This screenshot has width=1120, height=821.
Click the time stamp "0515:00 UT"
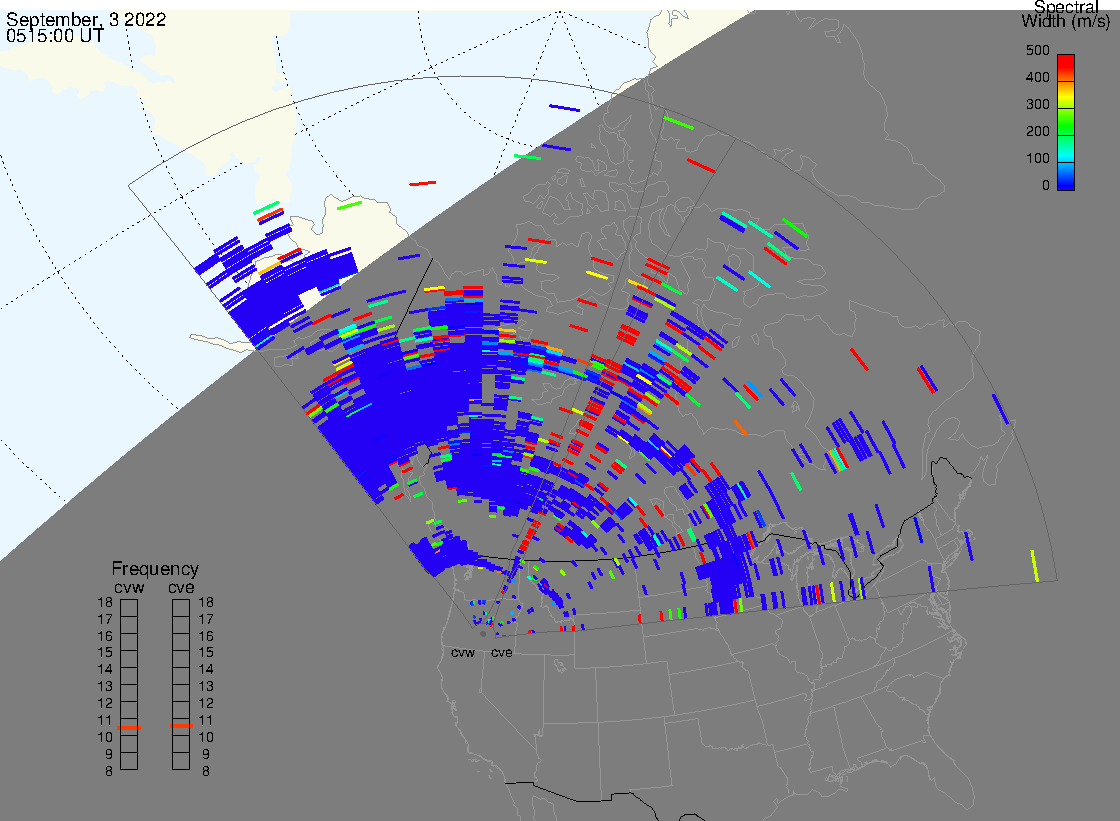[55, 36]
